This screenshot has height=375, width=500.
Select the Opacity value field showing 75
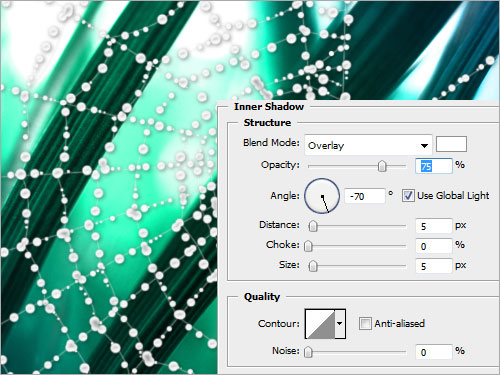click(x=434, y=166)
